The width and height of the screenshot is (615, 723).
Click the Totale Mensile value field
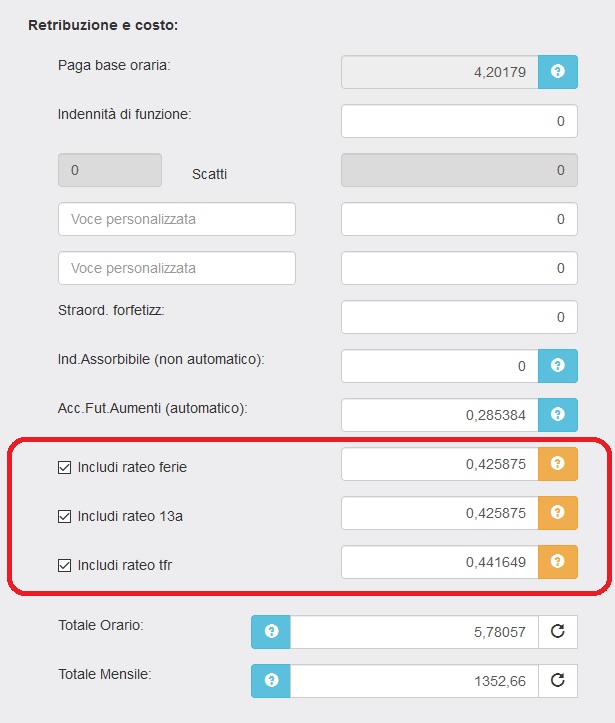point(414,681)
